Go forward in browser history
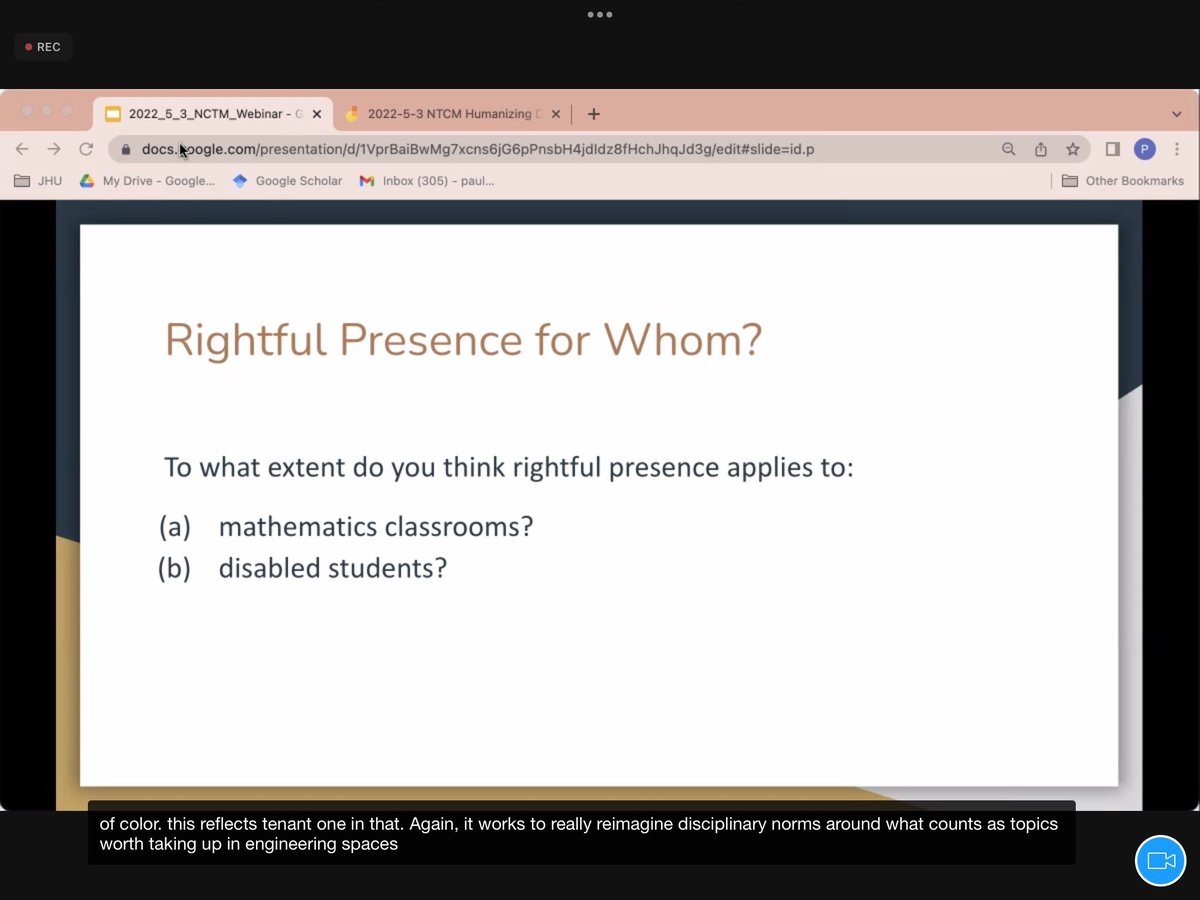The height and width of the screenshot is (900, 1200). 54,149
